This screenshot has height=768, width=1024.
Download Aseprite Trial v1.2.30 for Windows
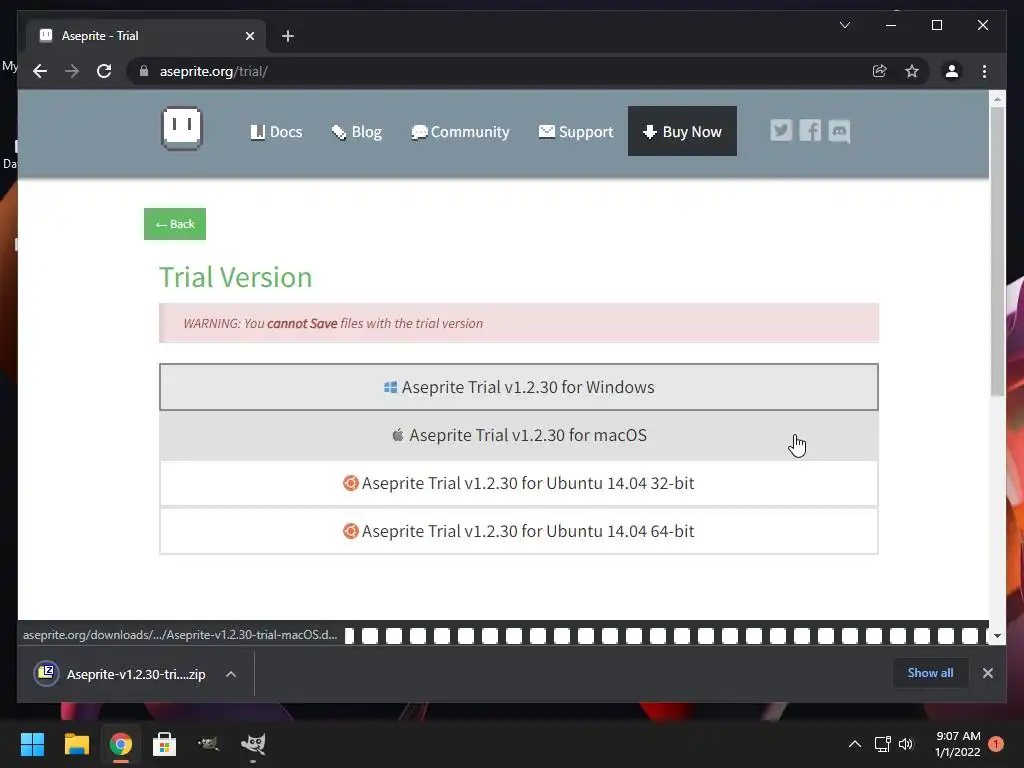point(519,387)
